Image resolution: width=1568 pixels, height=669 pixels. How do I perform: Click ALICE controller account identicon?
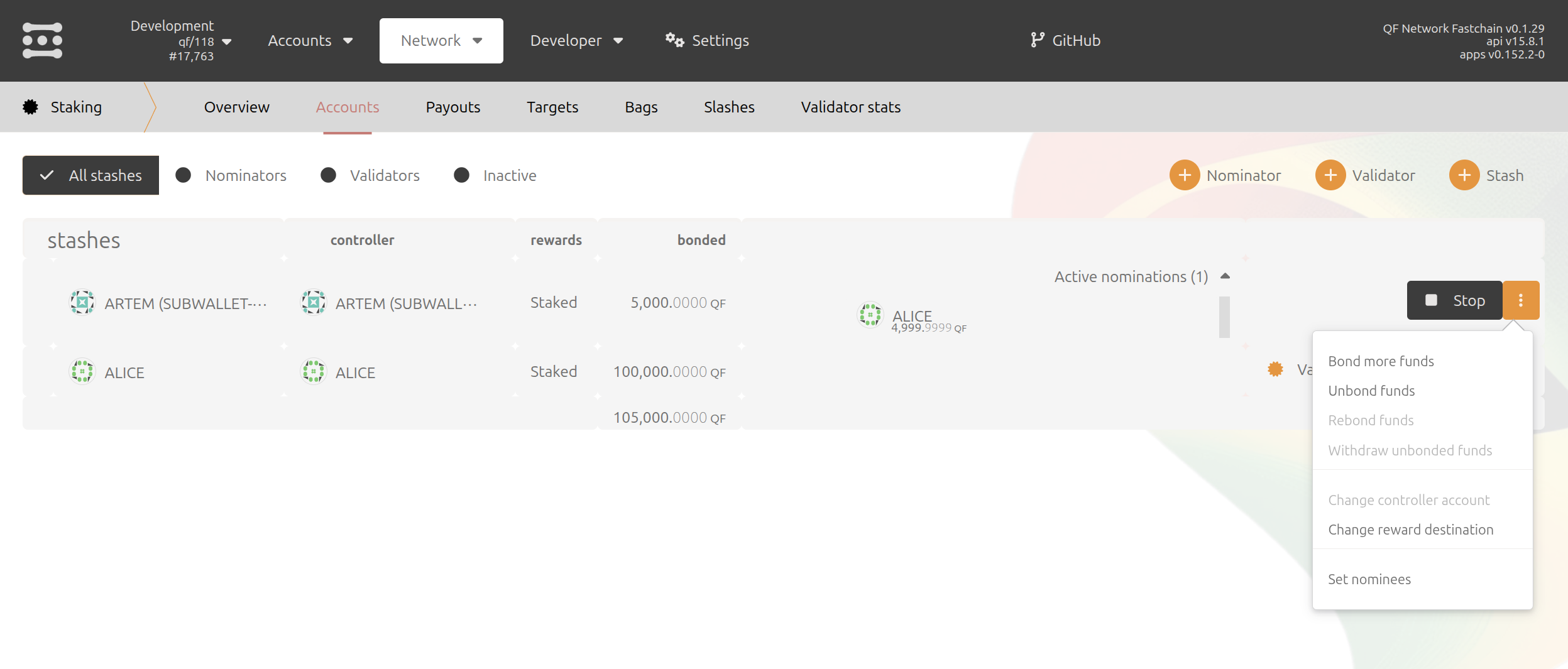(x=313, y=372)
